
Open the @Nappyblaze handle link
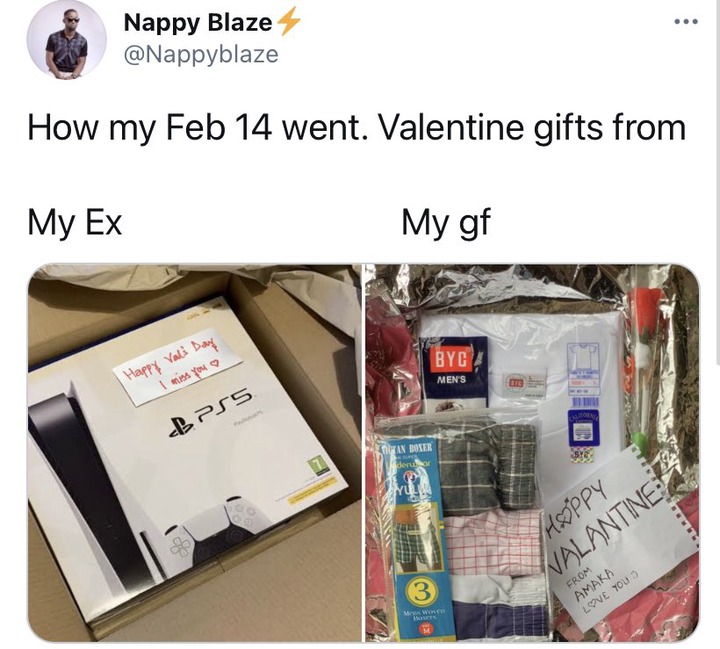point(201,54)
